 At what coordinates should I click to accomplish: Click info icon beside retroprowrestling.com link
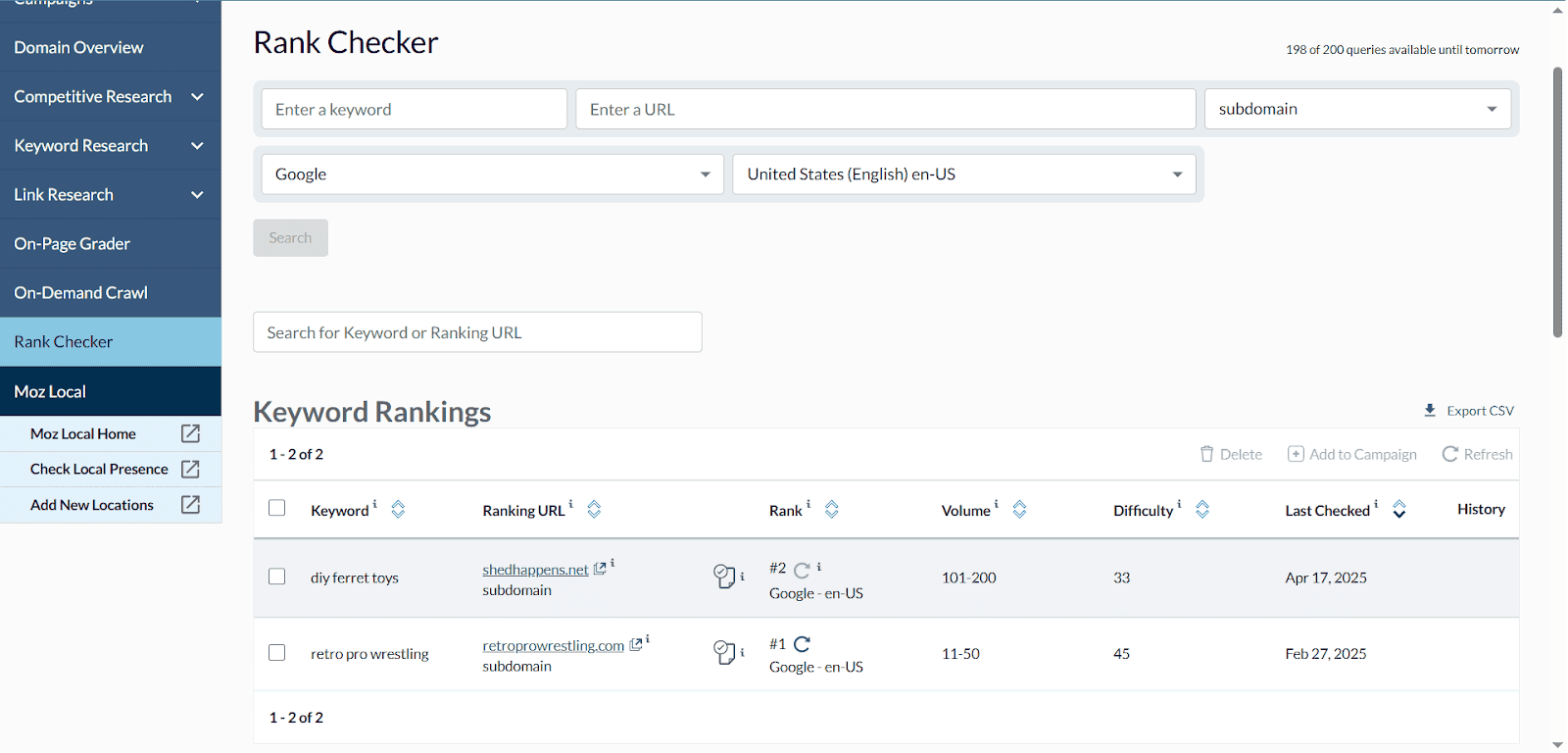(x=648, y=638)
